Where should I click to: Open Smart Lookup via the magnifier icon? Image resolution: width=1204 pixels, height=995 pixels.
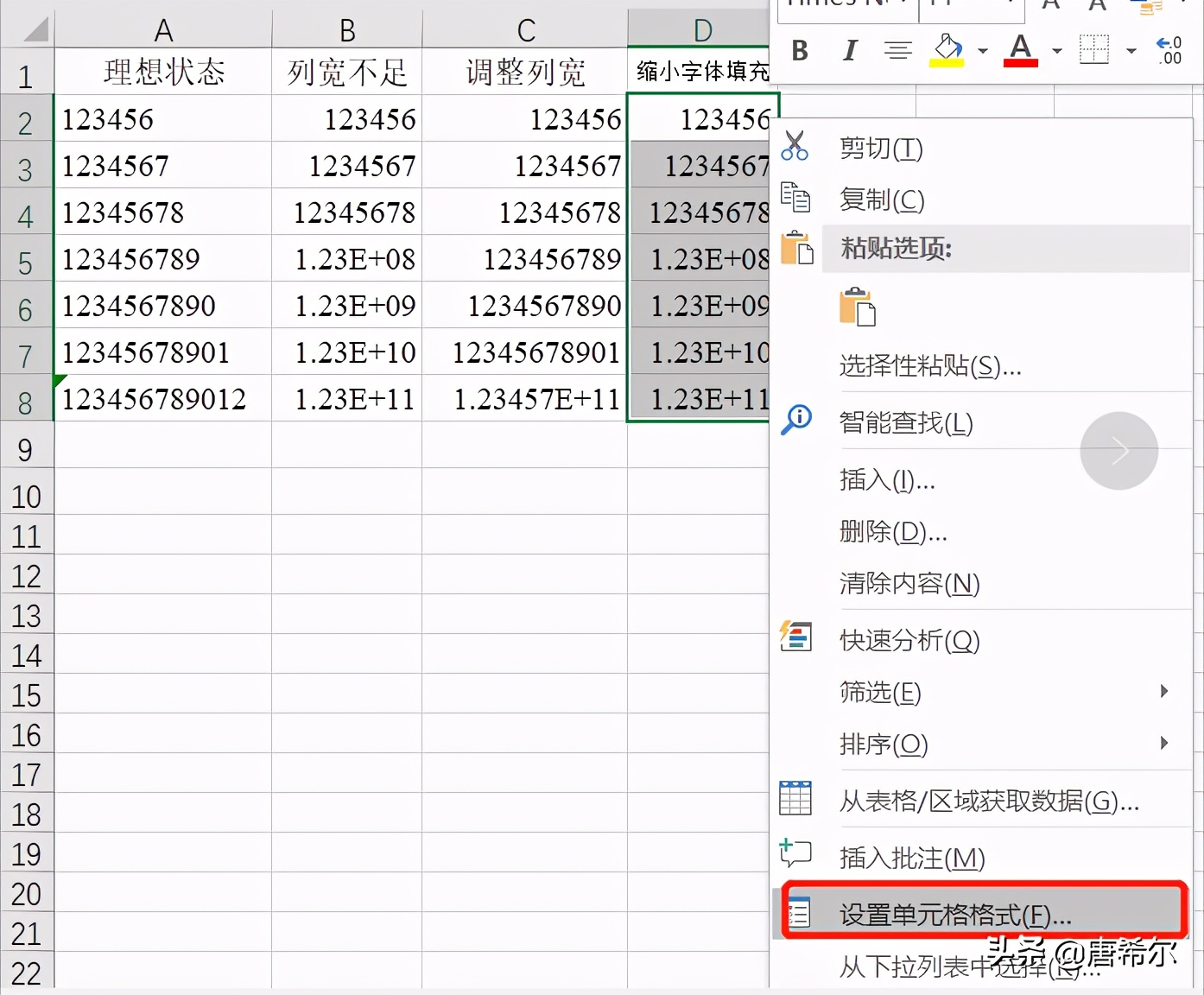[x=795, y=421]
